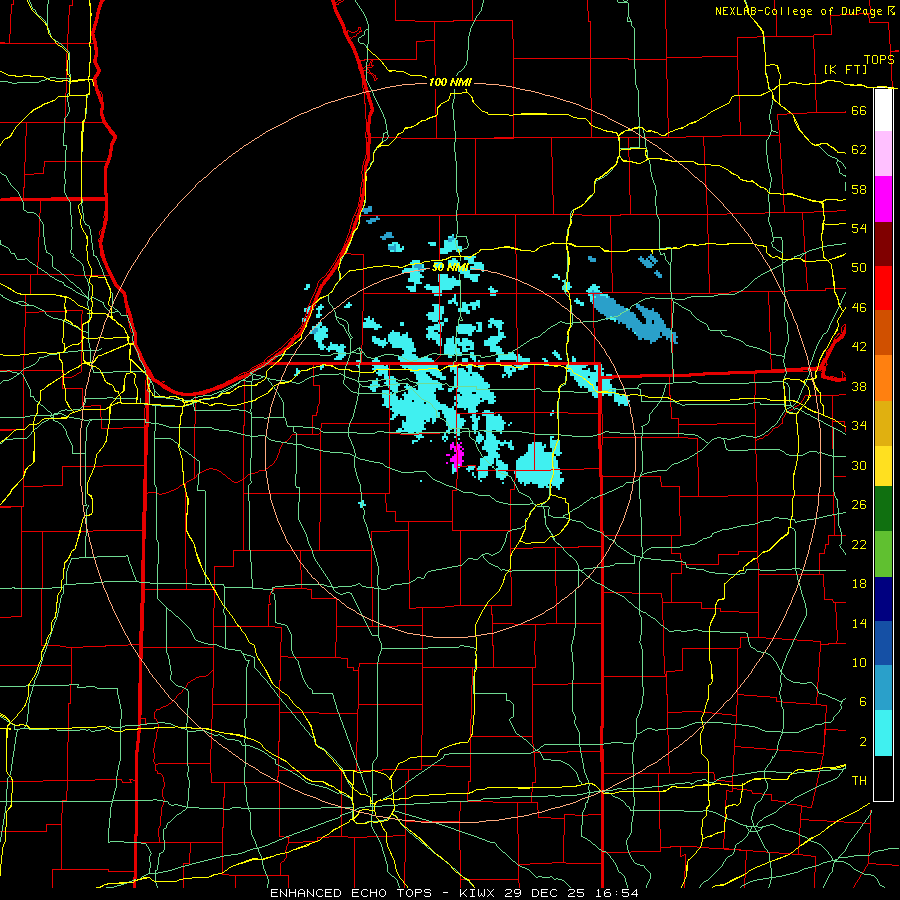Click the ENHANCED ECHO TOPS product title
The image size is (900, 900).
click(x=351, y=893)
